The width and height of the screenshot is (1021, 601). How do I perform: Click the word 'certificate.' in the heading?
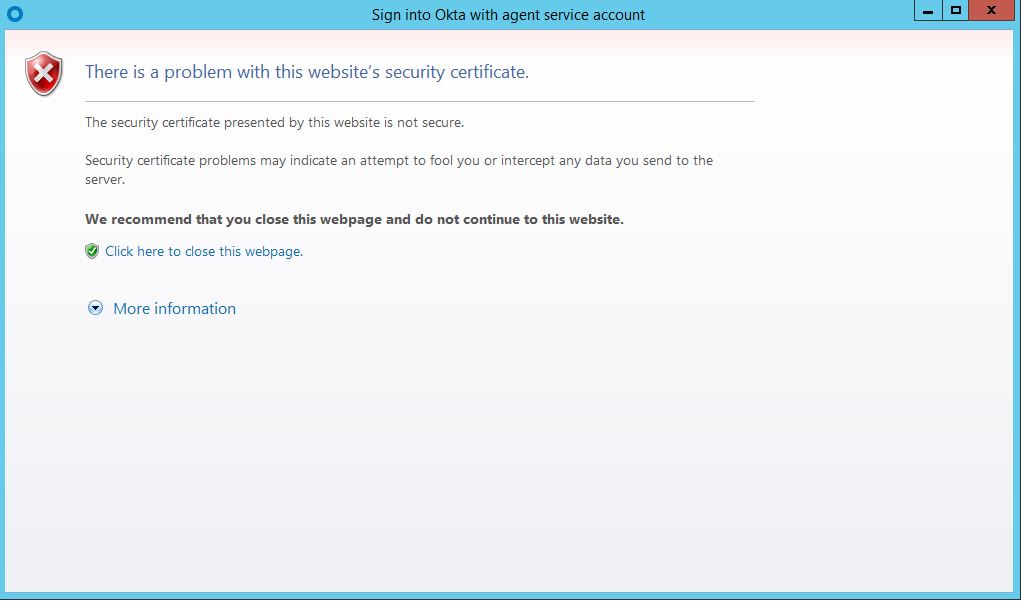[x=489, y=72]
